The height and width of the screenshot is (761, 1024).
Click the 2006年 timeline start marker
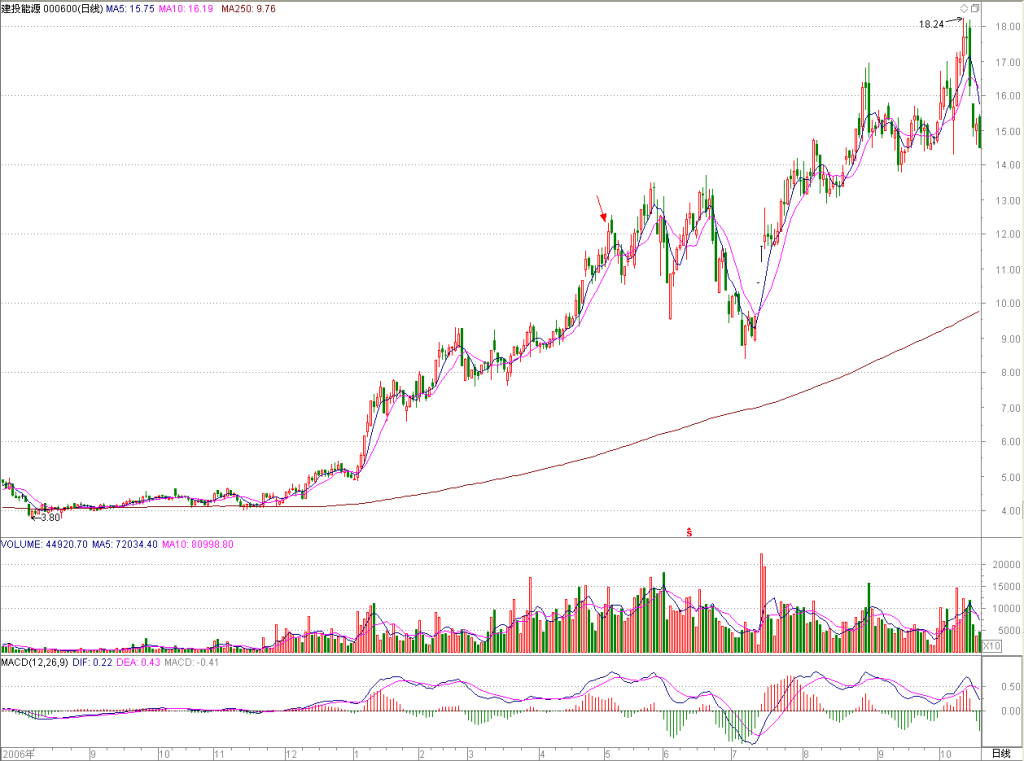[18, 754]
